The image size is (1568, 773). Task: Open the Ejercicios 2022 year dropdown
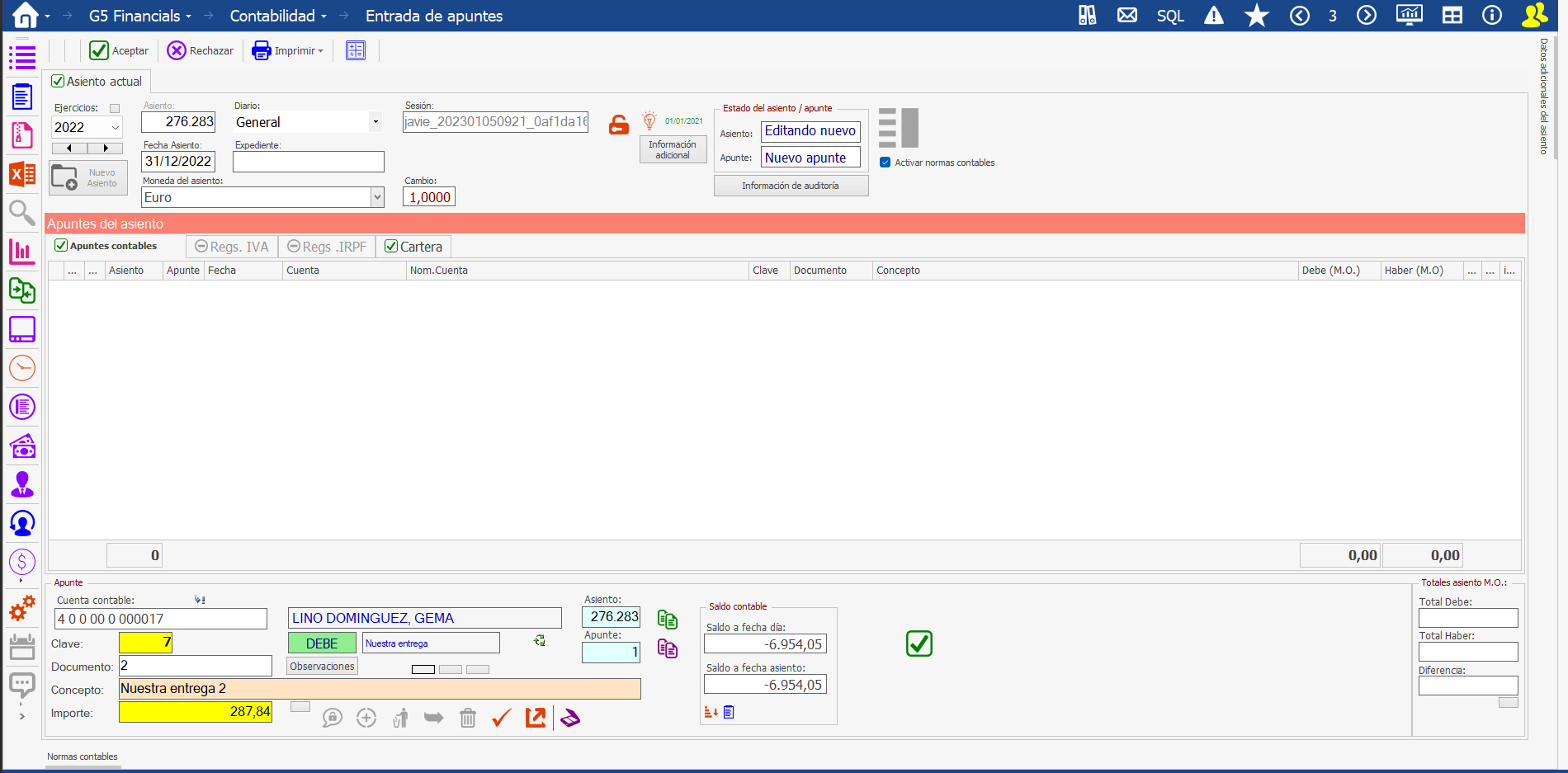[116, 127]
